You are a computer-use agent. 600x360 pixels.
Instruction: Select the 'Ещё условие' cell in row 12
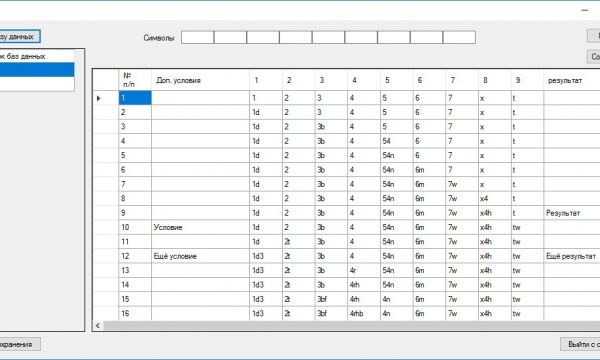201,256
